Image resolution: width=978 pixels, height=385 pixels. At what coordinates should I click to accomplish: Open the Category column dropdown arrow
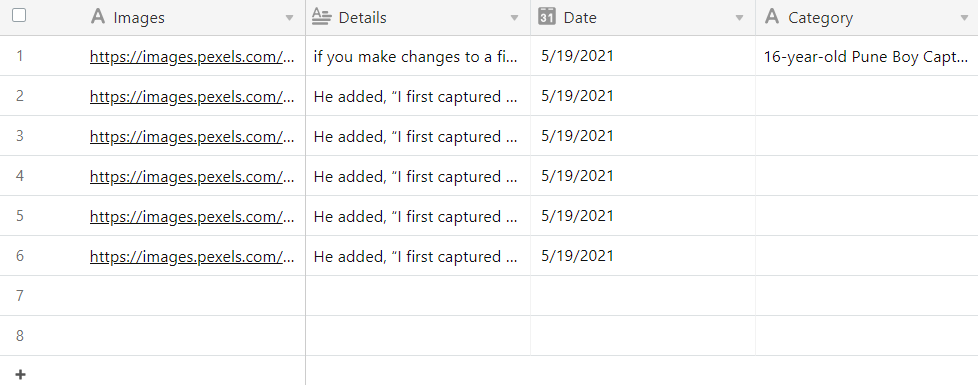click(964, 18)
